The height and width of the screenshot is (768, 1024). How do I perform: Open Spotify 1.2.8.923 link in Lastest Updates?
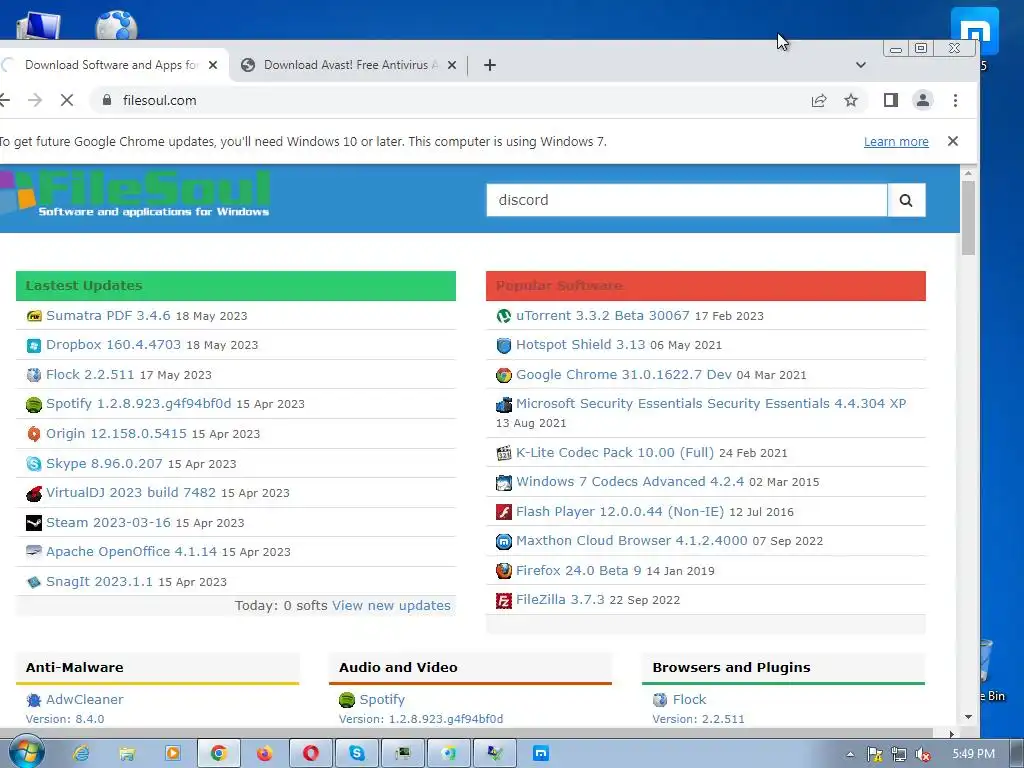(138, 404)
